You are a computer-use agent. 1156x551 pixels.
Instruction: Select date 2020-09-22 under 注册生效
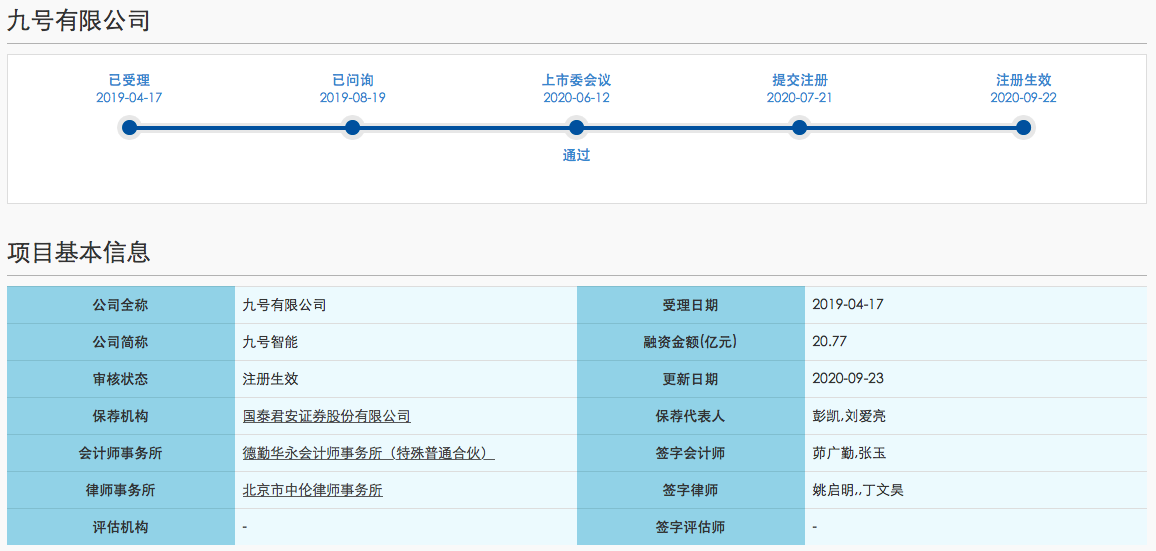[x=1023, y=98]
